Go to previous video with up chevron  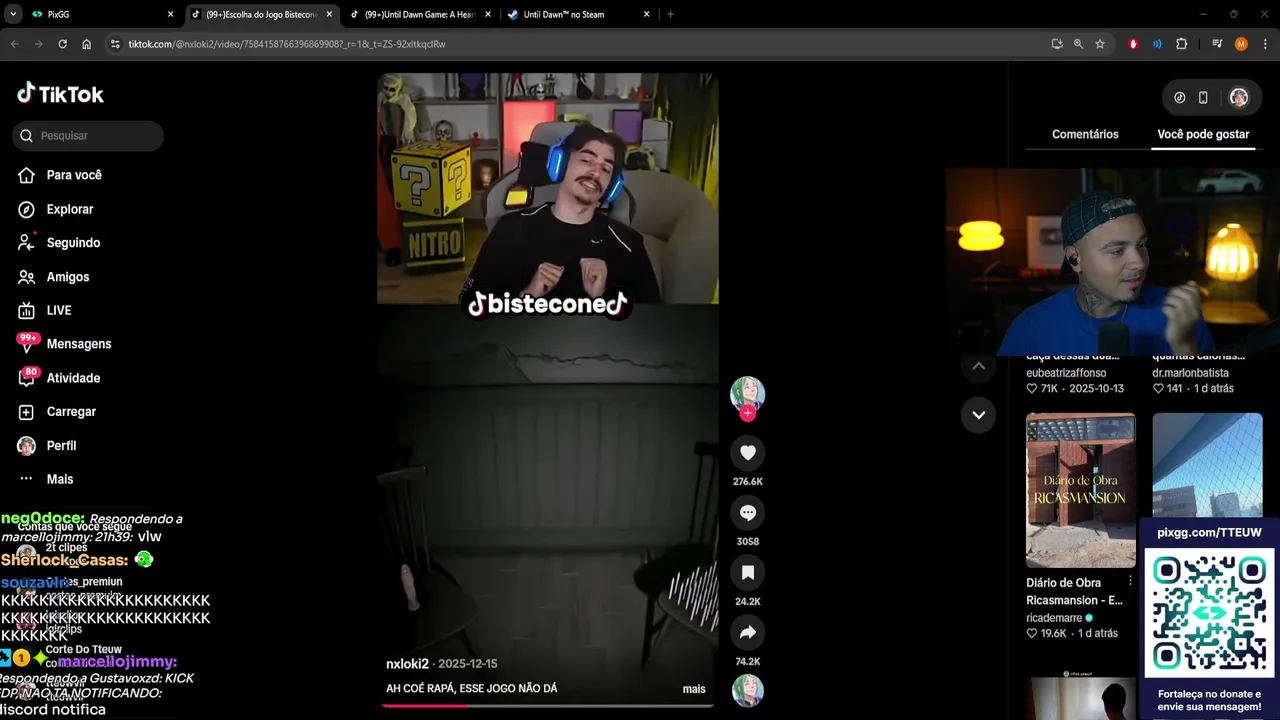click(x=979, y=366)
